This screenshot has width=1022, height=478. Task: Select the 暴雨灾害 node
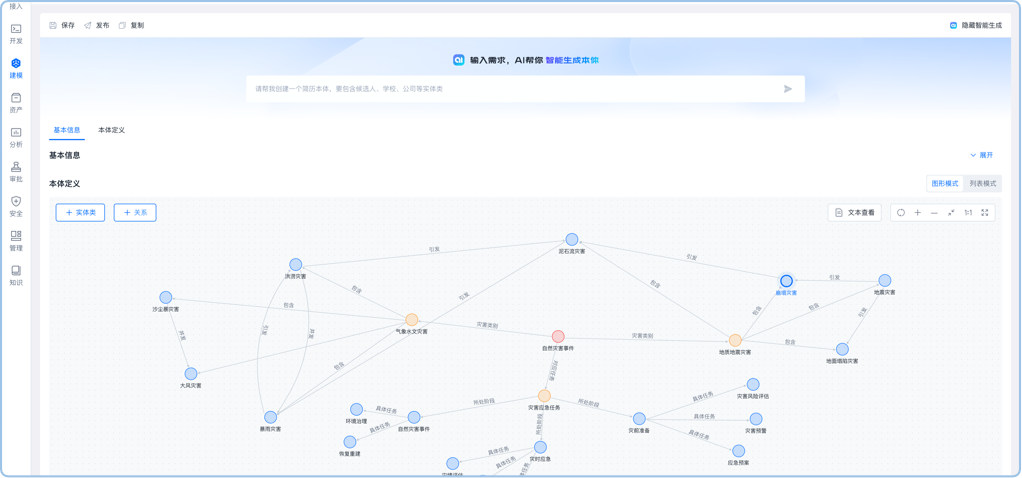tap(270, 417)
